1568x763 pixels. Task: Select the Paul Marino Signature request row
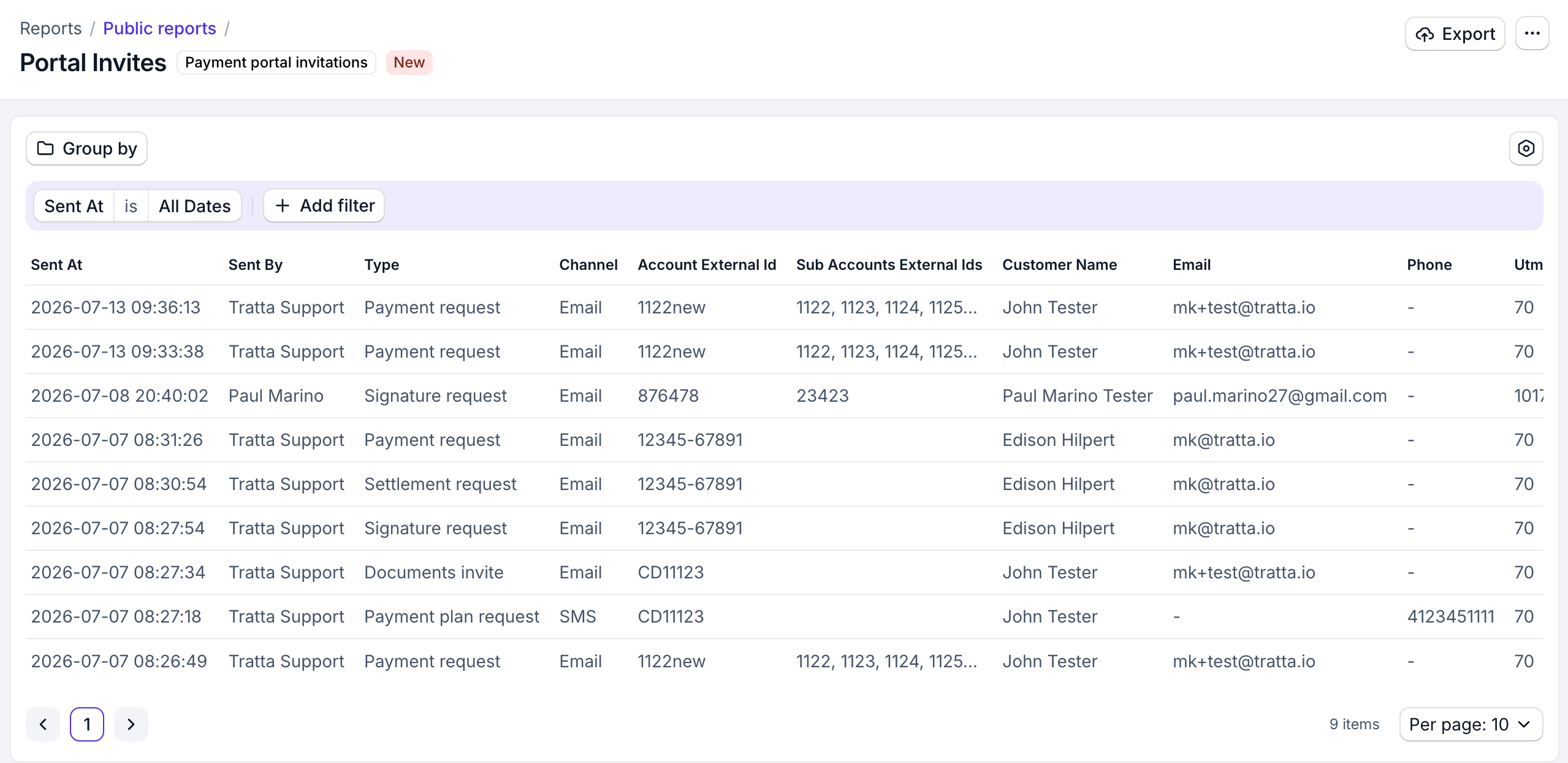click(x=784, y=396)
